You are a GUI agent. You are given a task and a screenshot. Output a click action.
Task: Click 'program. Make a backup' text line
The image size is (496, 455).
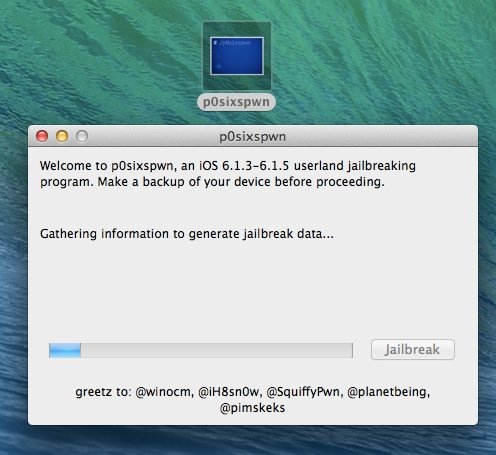(x=212, y=182)
